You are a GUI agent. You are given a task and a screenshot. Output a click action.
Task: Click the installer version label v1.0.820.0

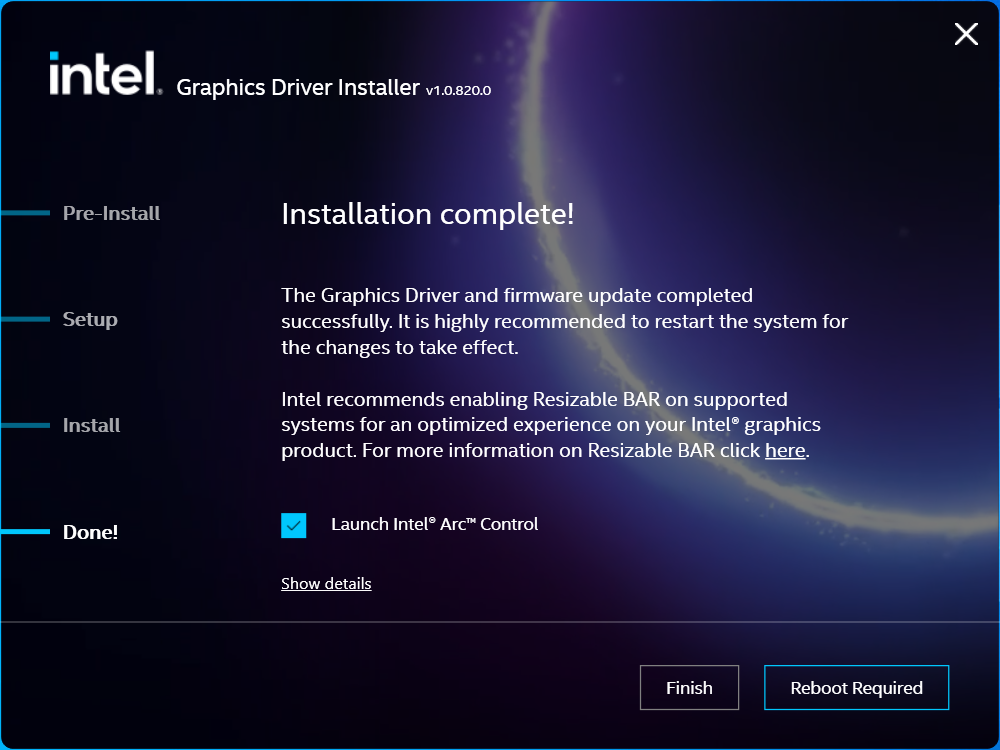tap(458, 92)
